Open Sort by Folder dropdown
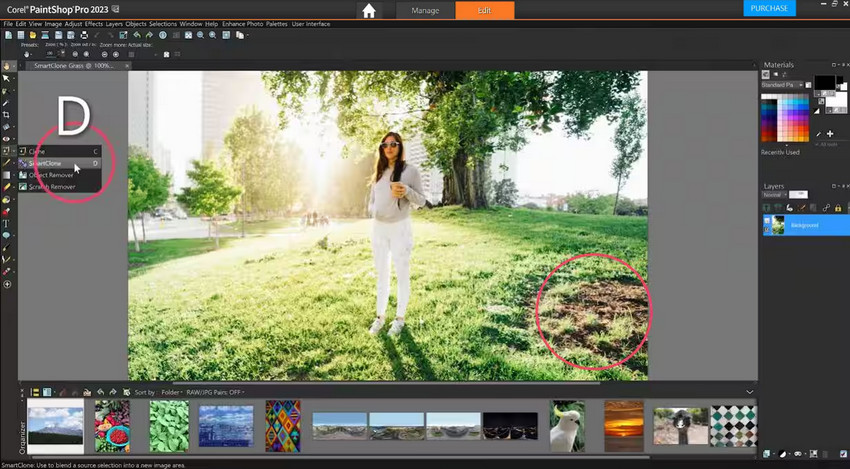This screenshot has height=469, width=850. click(x=172, y=392)
